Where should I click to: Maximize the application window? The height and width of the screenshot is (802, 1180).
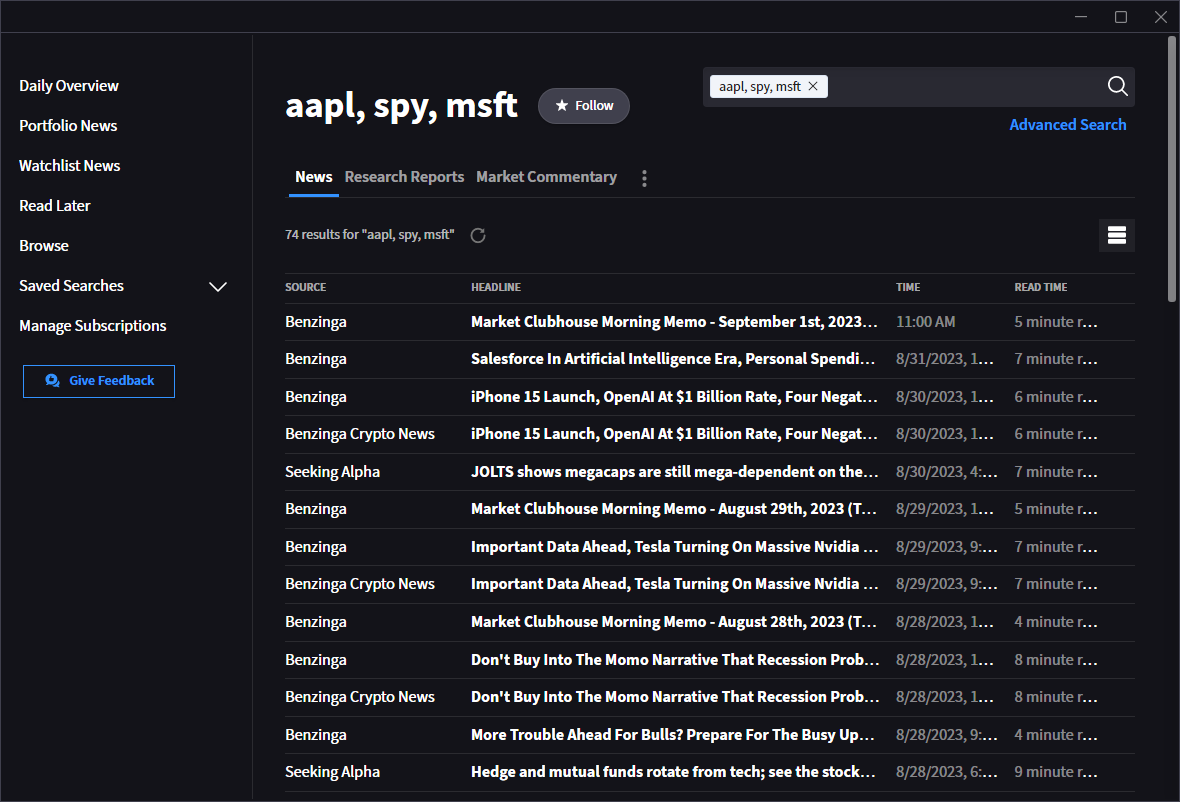click(x=1121, y=17)
